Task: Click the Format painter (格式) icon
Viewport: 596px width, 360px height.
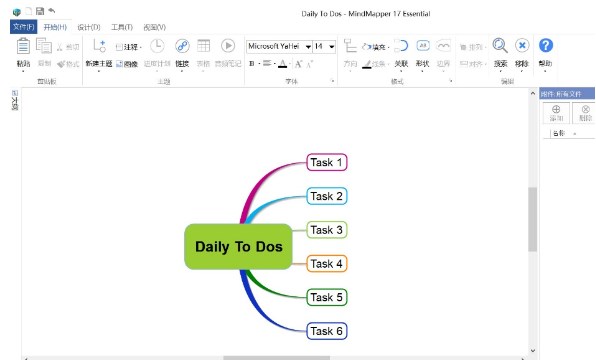Action: pyautogui.click(x=61, y=64)
